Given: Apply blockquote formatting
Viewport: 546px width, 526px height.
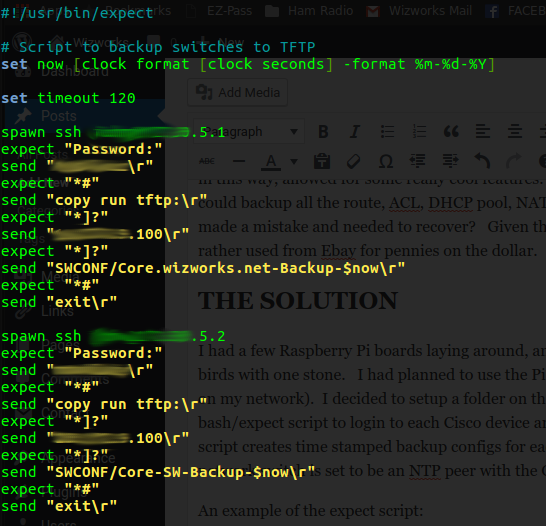Looking at the screenshot, I should [x=451, y=132].
